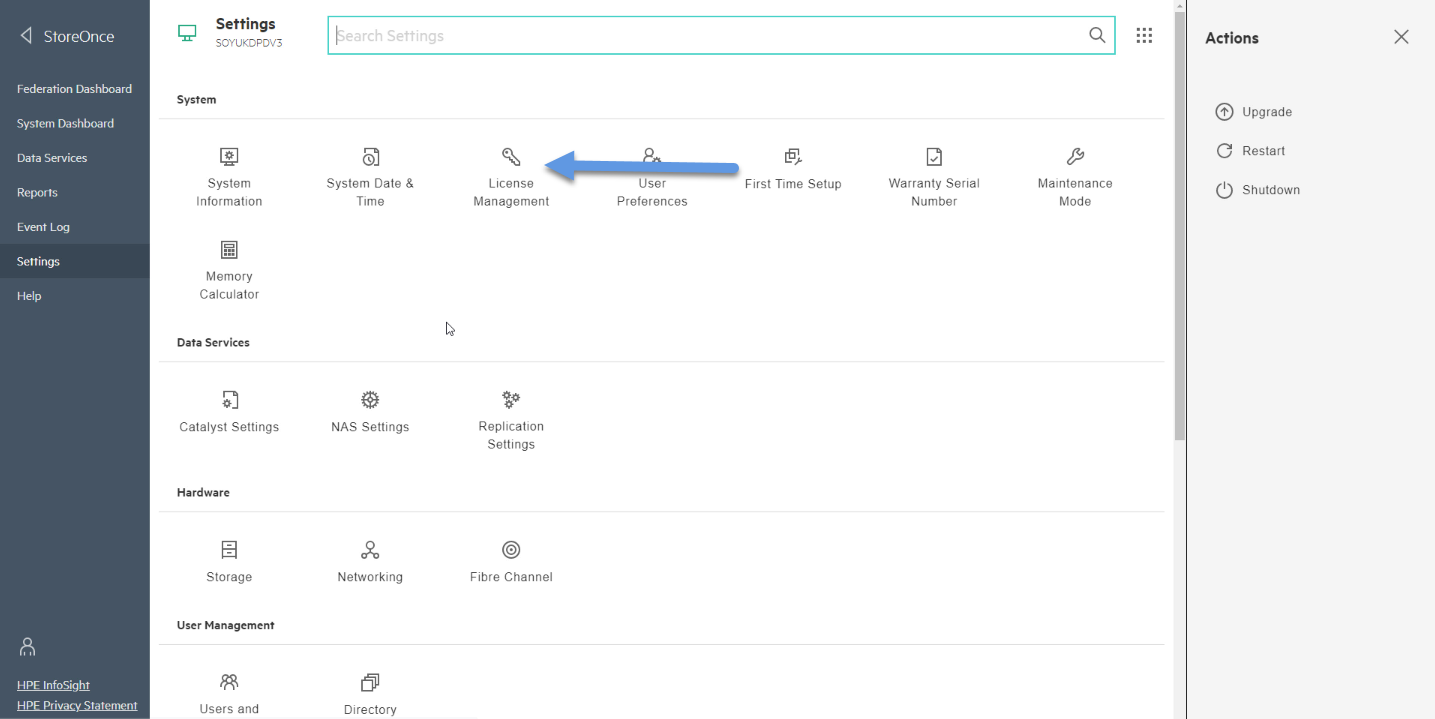Viewport: 1435px width, 719px height.
Task: Click the Warranty Serial Number label
Action: (x=934, y=193)
